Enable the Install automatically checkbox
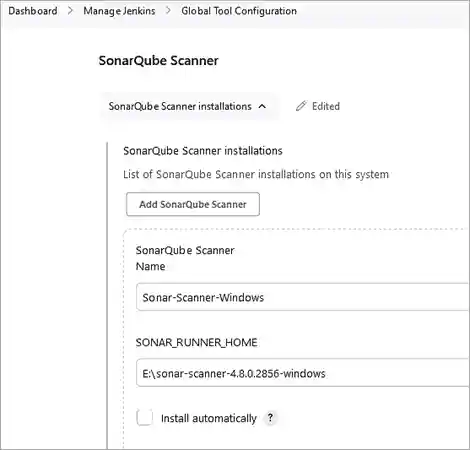470x450 pixels. click(145, 418)
